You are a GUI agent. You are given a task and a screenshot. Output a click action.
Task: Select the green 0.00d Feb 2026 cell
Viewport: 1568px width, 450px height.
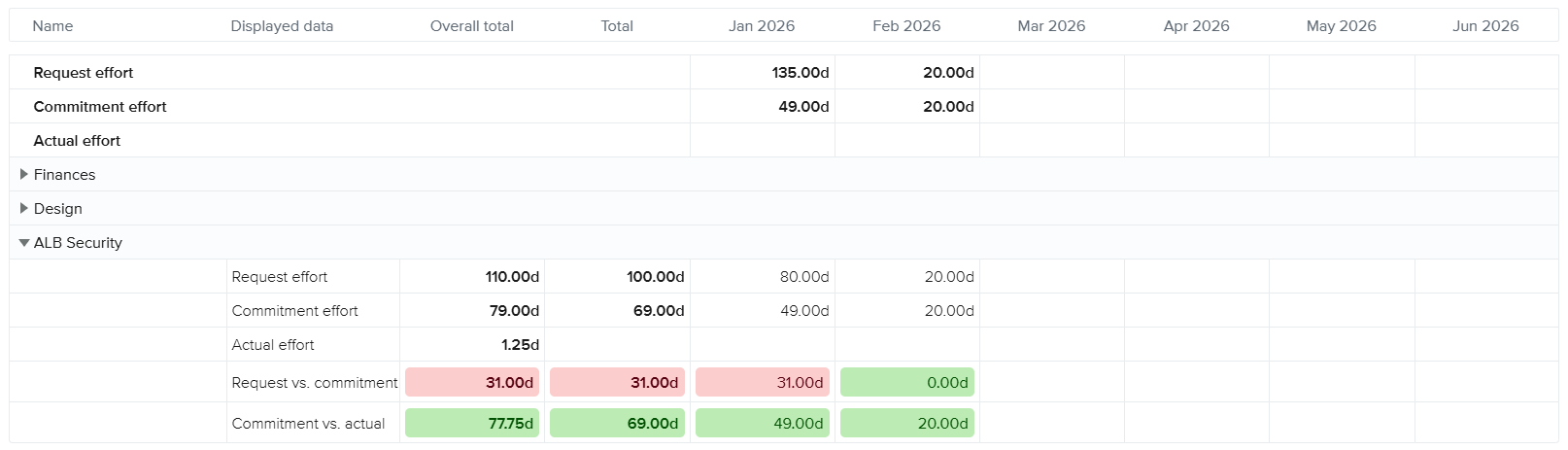click(907, 383)
